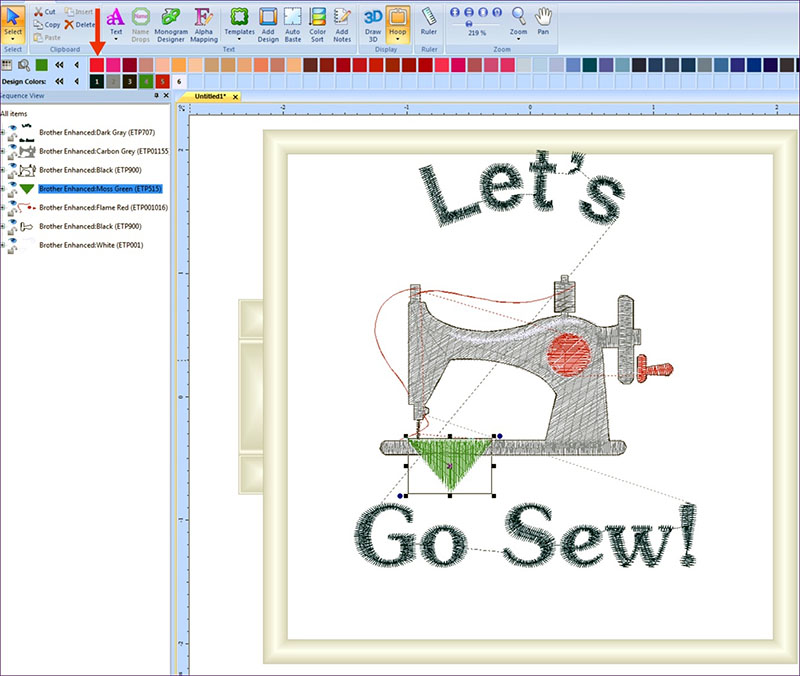Image resolution: width=800 pixels, height=676 pixels.
Task: Toggle visibility of the Flame Red item
Action: click(x=11, y=203)
